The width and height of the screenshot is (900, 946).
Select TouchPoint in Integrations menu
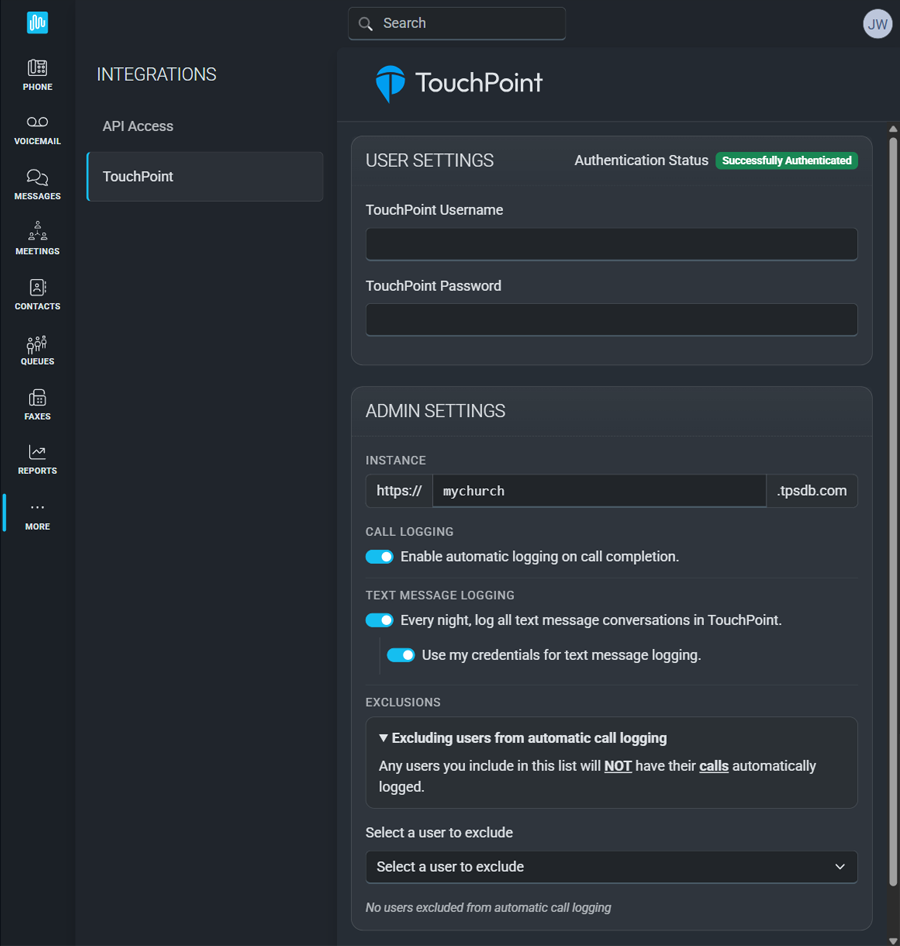pyautogui.click(x=205, y=176)
